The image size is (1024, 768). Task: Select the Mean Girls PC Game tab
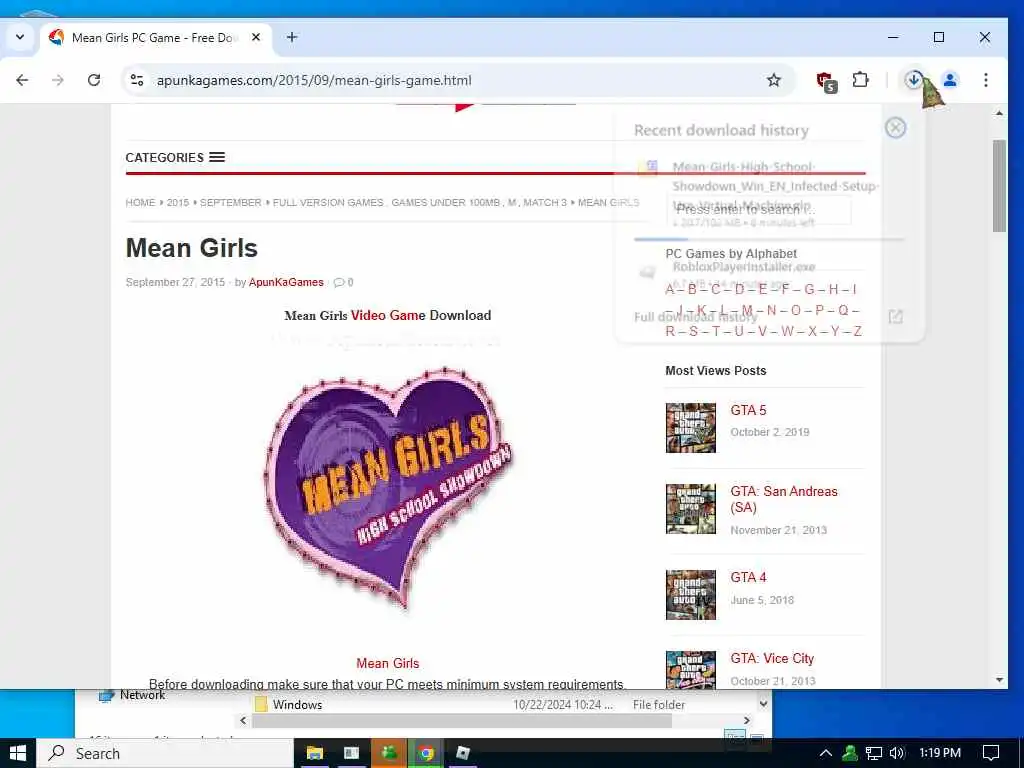tap(154, 38)
